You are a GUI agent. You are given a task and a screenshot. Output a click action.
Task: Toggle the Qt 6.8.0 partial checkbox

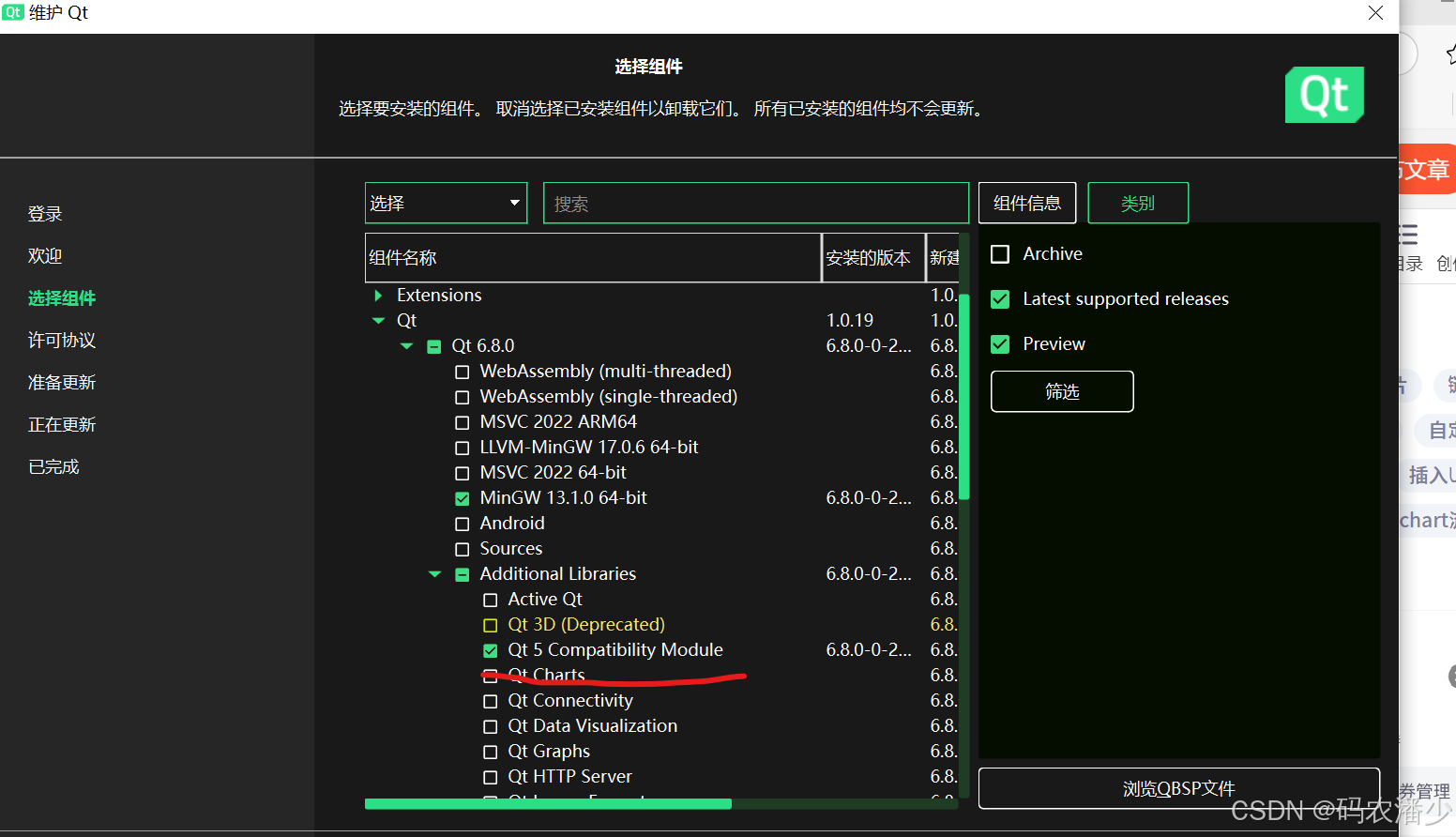pyautogui.click(x=433, y=347)
